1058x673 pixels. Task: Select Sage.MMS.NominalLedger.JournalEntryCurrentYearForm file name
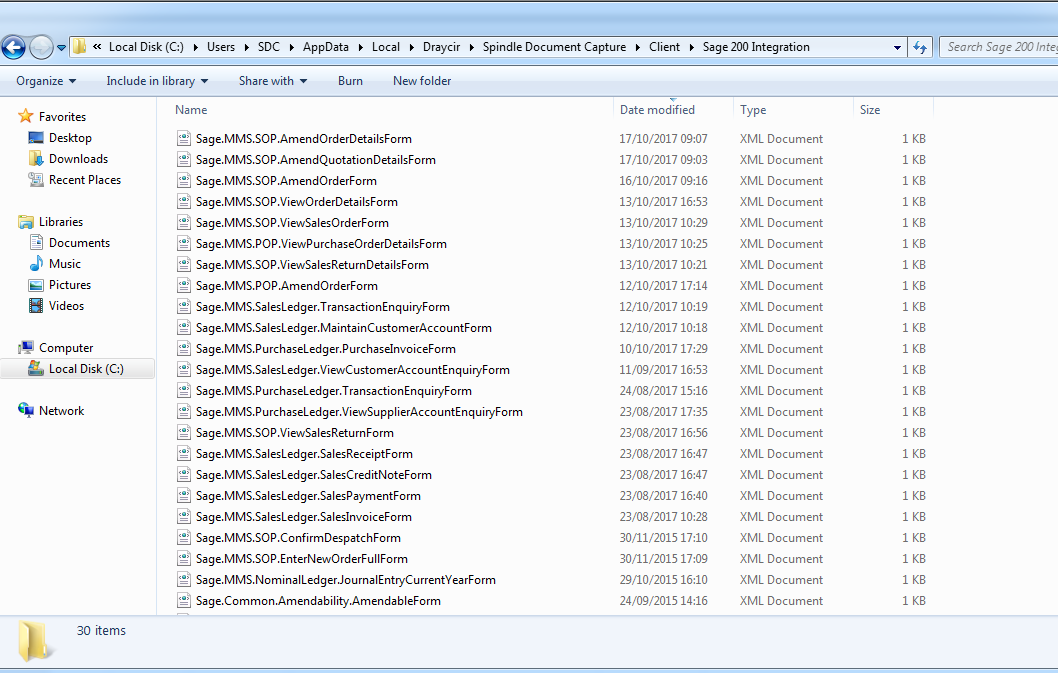tap(345, 580)
